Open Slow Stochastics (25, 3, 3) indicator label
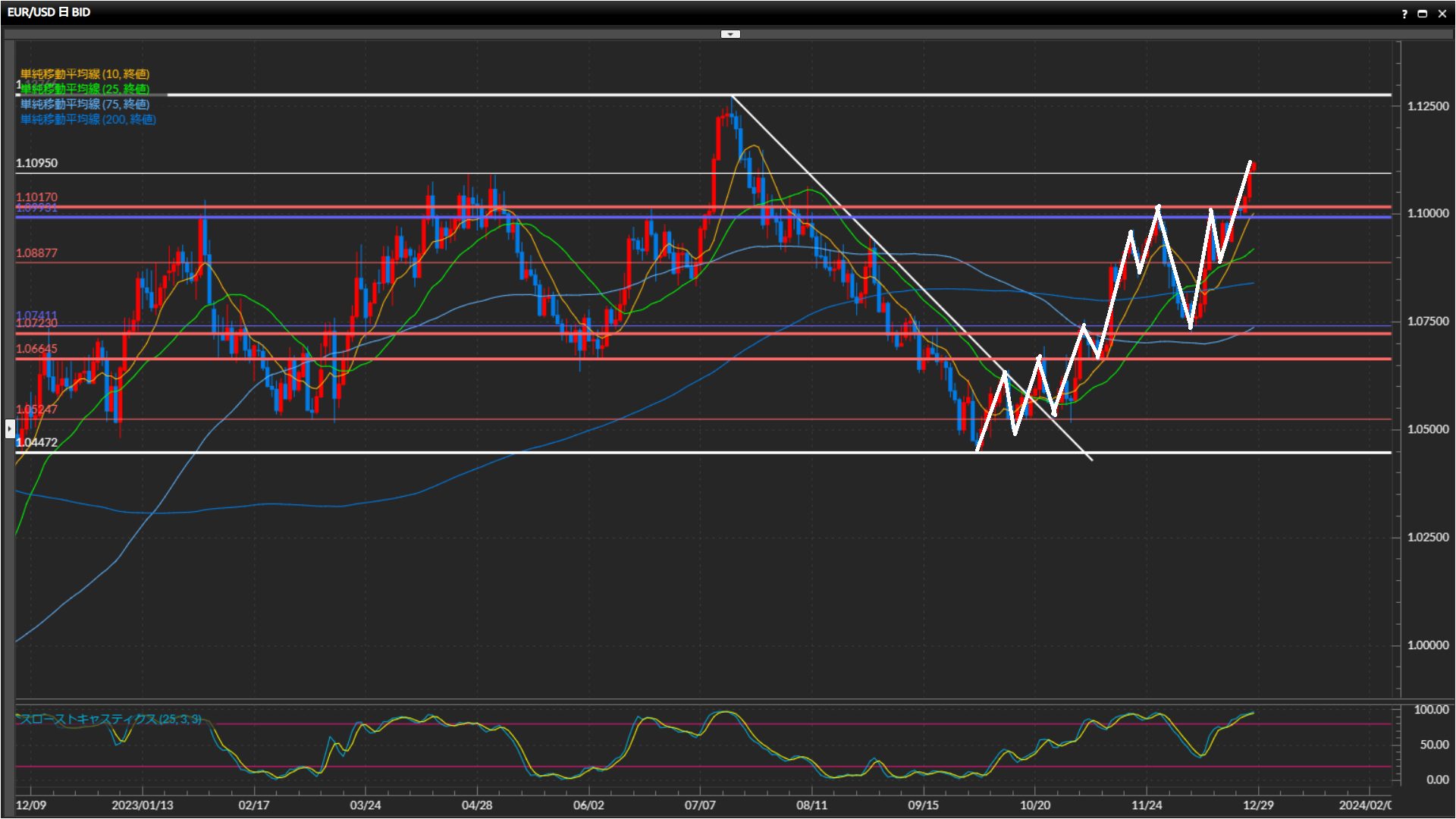Image resolution: width=1456 pixels, height=819 pixels. tap(111, 719)
